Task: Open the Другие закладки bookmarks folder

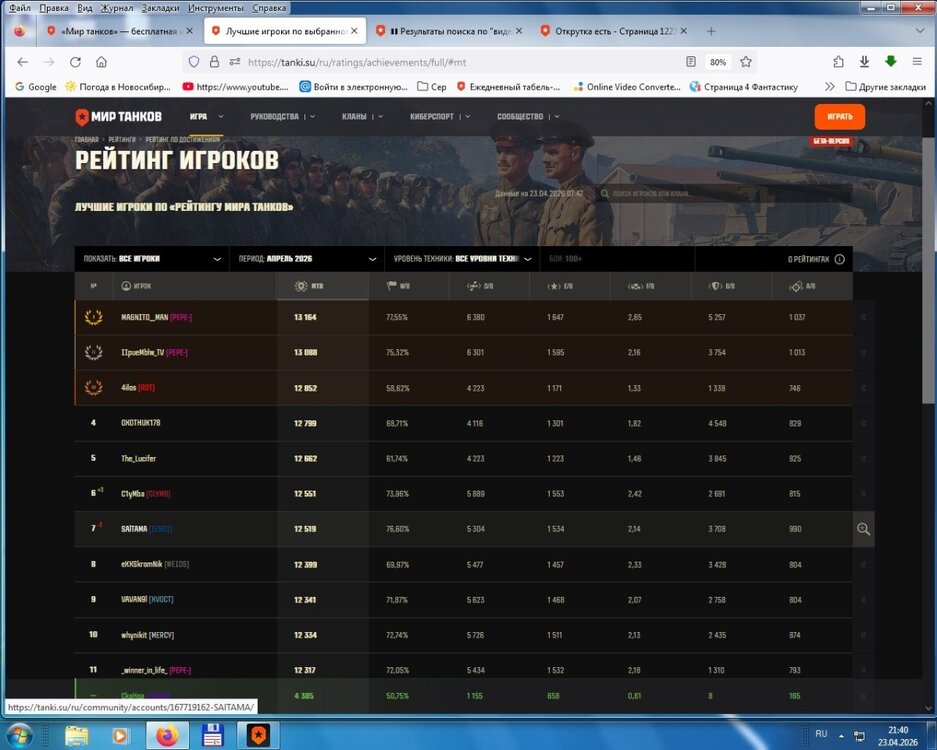Action: [x=886, y=87]
